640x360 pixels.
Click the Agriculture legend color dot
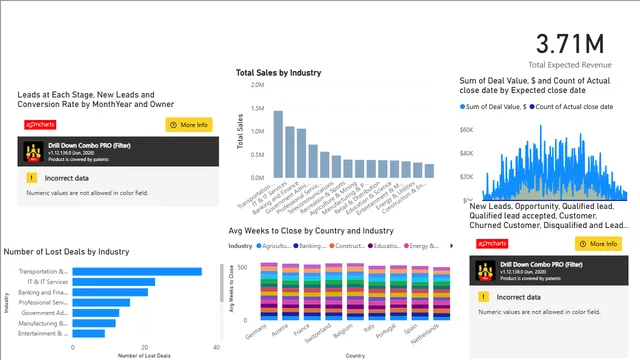[258, 246]
